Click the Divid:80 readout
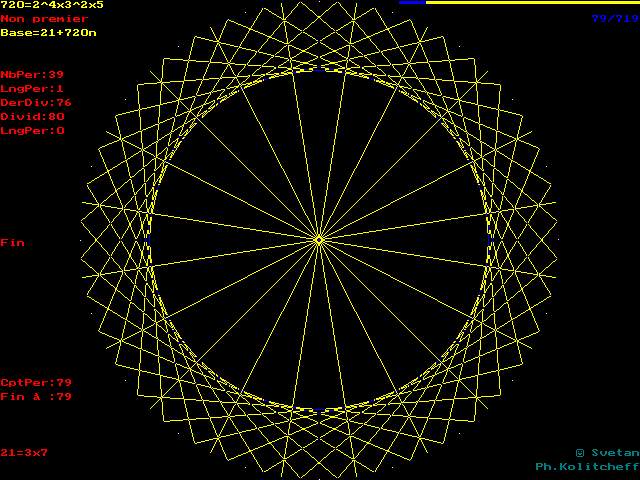 tap(32, 116)
